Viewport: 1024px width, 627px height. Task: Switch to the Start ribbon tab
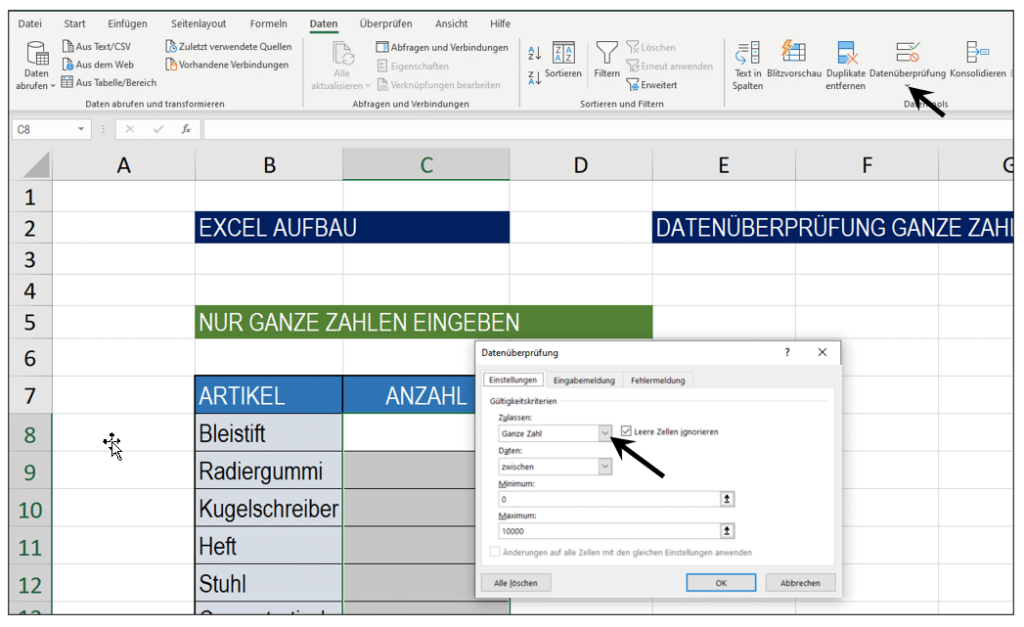click(74, 24)
